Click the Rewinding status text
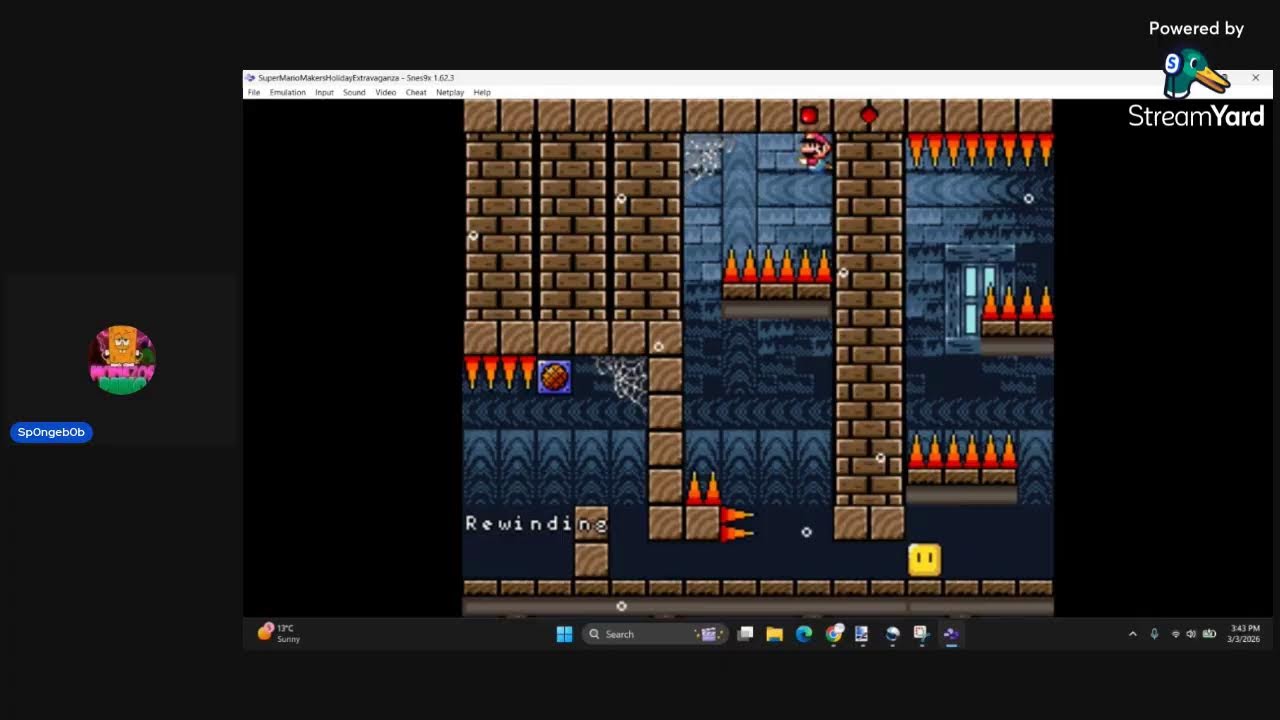1280x720 pixels. (536, 523)
